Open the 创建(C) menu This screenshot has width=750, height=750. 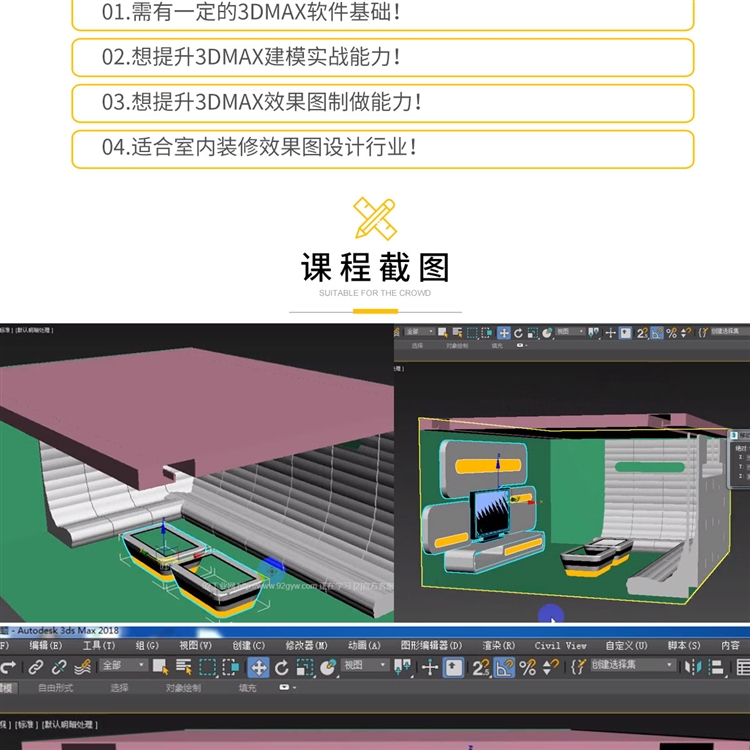pyautogui.click(x=249, y=645)
